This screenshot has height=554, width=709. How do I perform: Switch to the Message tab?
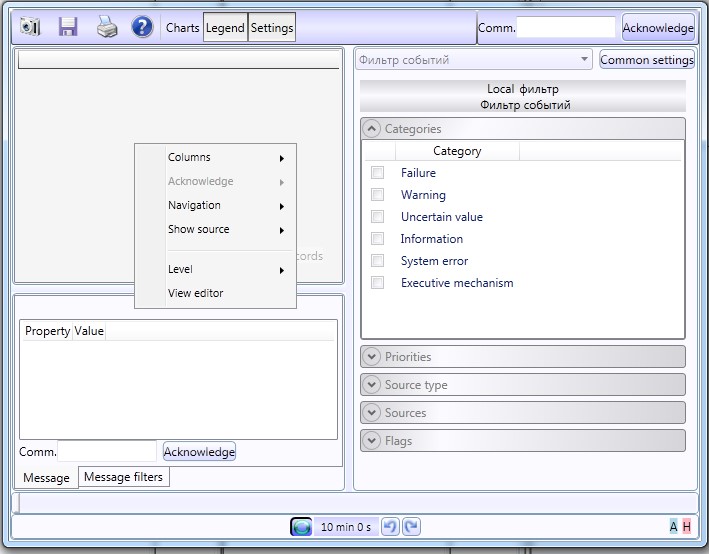click(x=46, y=478)
